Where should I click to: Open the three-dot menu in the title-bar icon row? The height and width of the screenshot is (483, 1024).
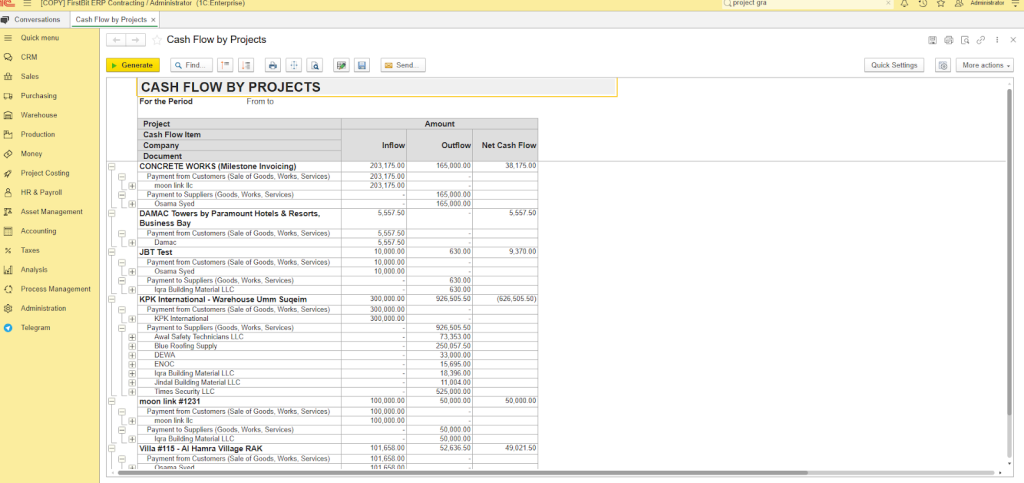(x=997, y=40)
